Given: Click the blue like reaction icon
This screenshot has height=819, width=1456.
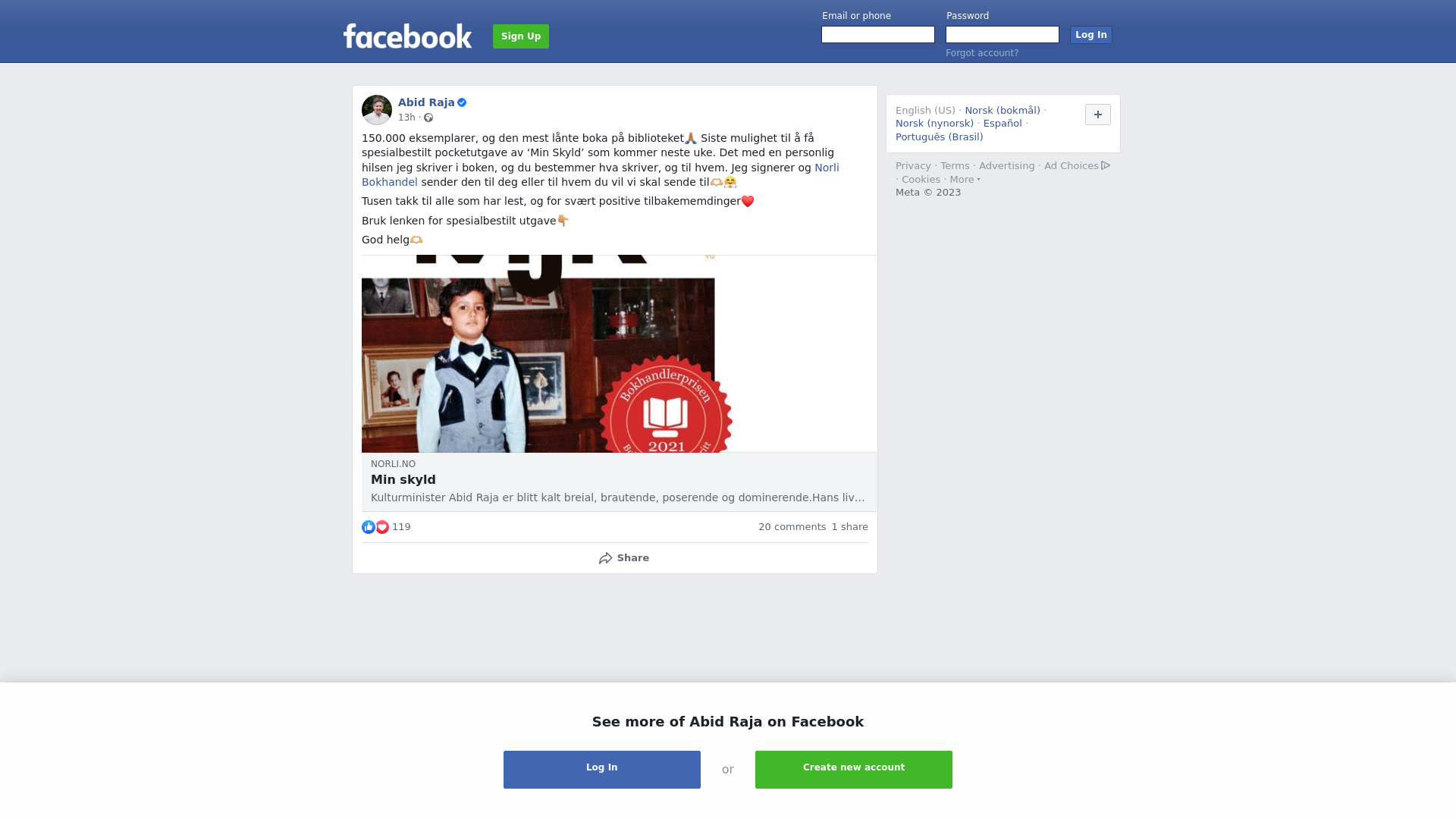Looking at the screenshot, I should pos(369,527).
